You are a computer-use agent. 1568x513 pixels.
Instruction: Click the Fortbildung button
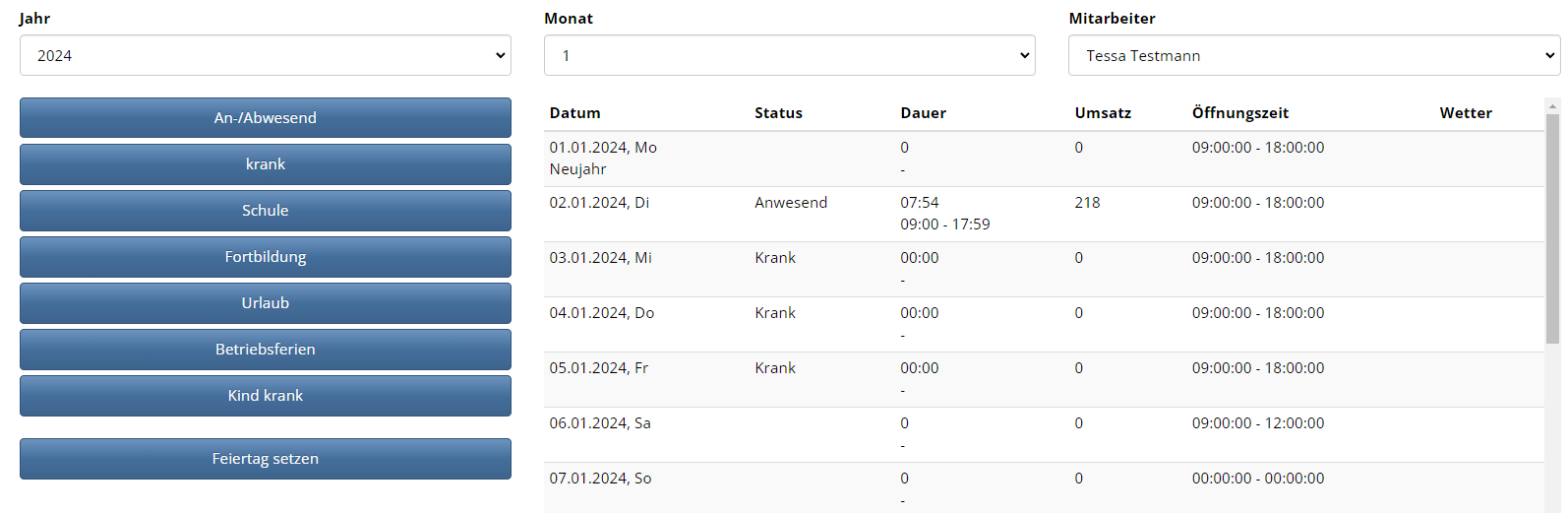tap(265, 256)
